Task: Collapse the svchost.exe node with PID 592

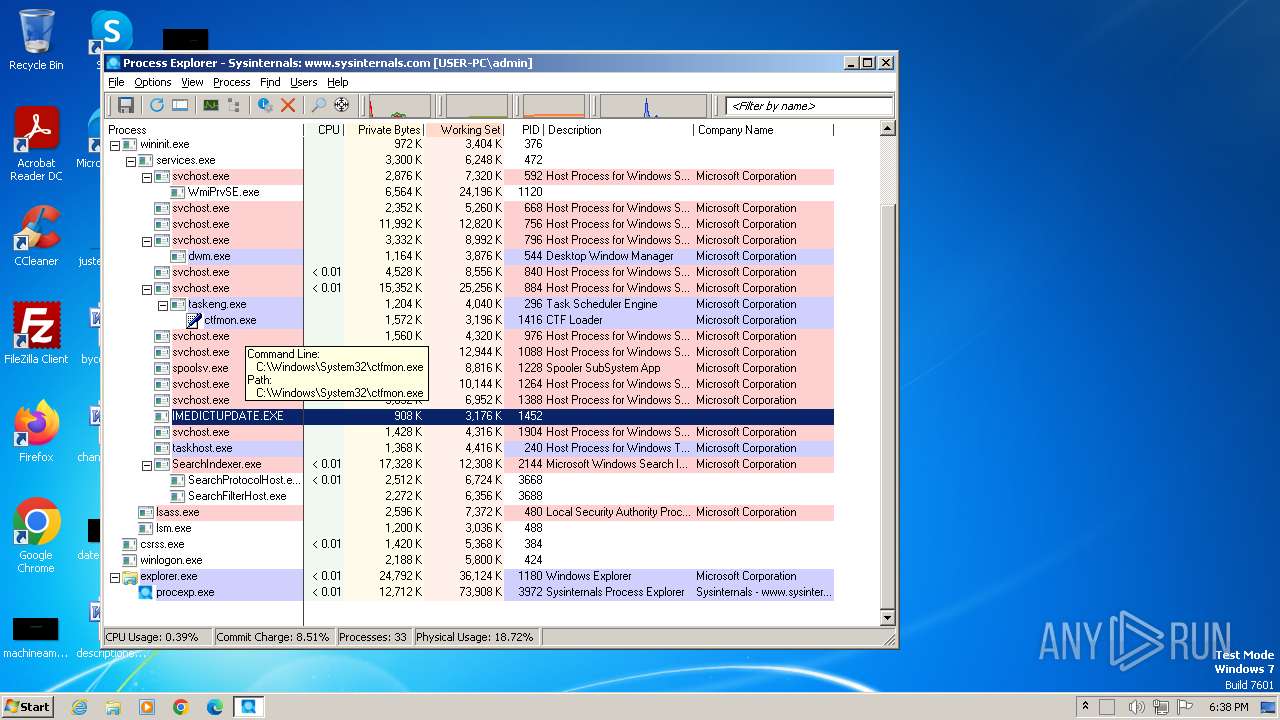Action: point(146,176)
